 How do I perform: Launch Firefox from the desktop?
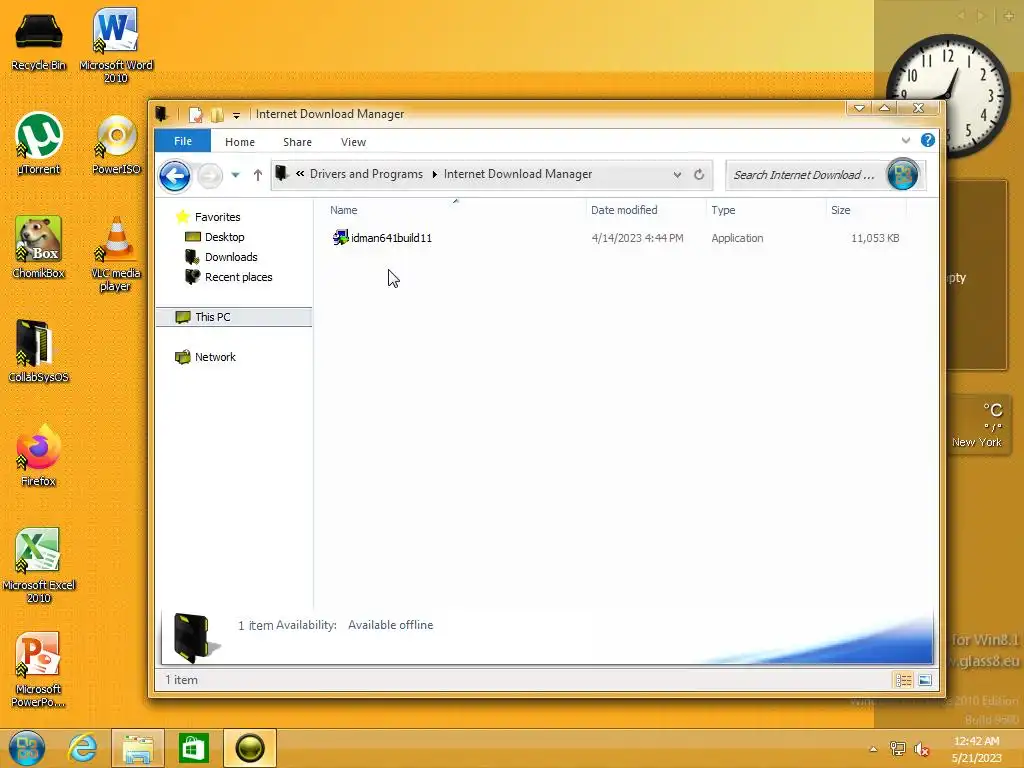point(39,455)
